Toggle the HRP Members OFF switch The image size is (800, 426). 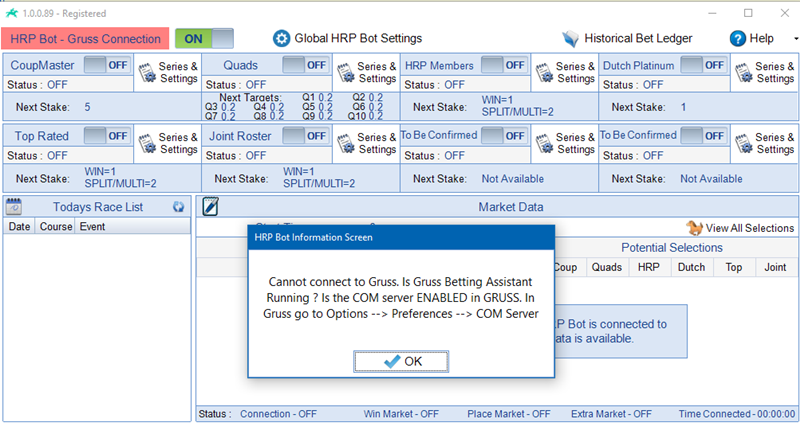click(504, 65)
